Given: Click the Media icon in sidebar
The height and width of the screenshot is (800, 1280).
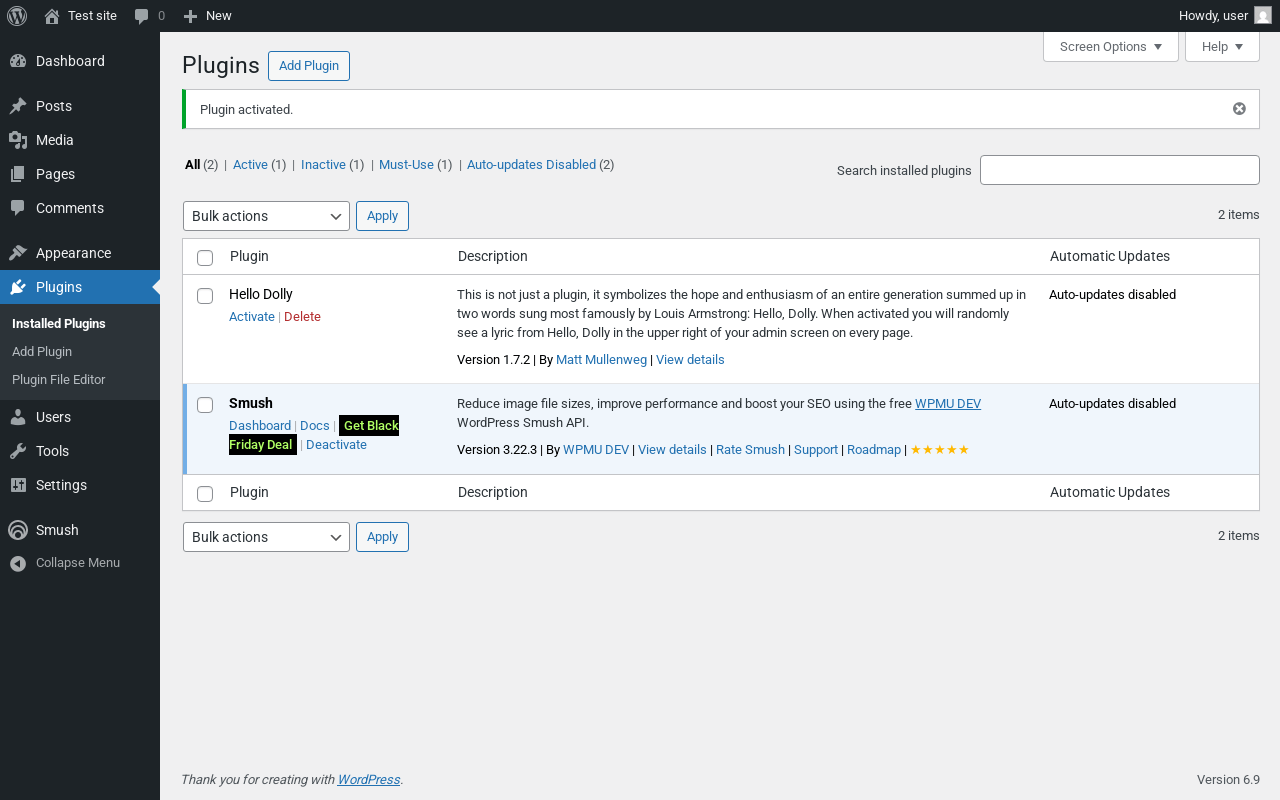Looking at the screenshot, I should [x=18, y=140].
